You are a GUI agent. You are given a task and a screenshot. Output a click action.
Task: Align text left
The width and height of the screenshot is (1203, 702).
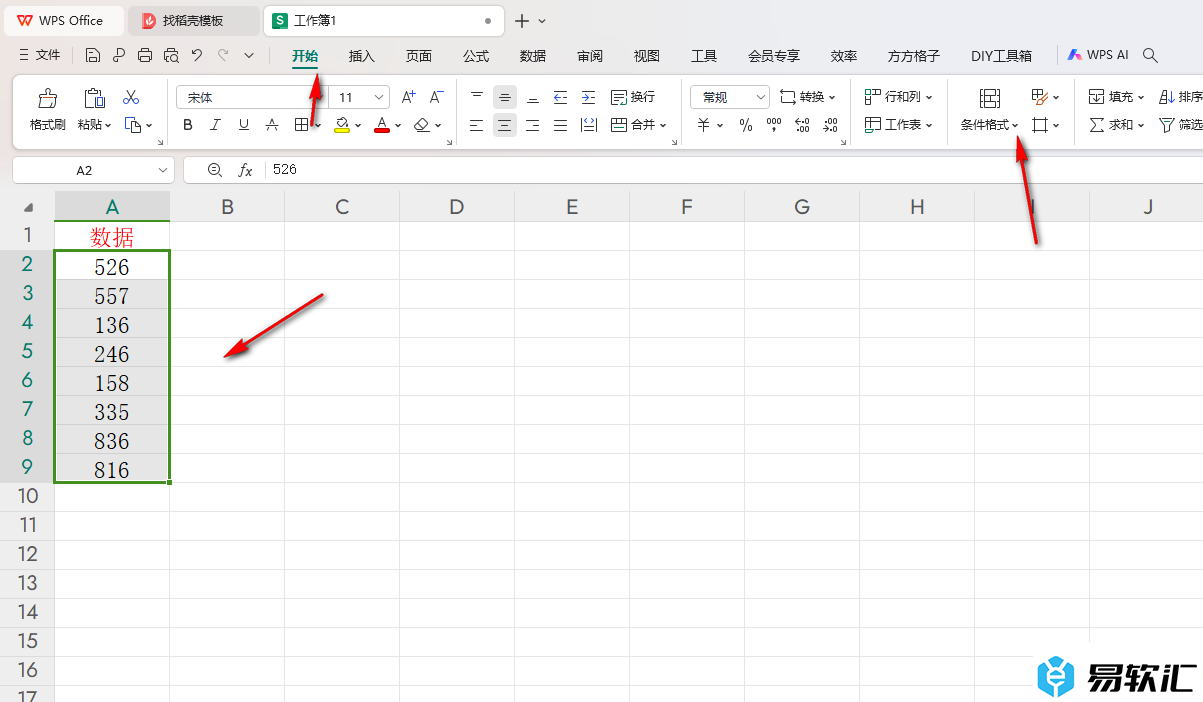pos(477,125)
